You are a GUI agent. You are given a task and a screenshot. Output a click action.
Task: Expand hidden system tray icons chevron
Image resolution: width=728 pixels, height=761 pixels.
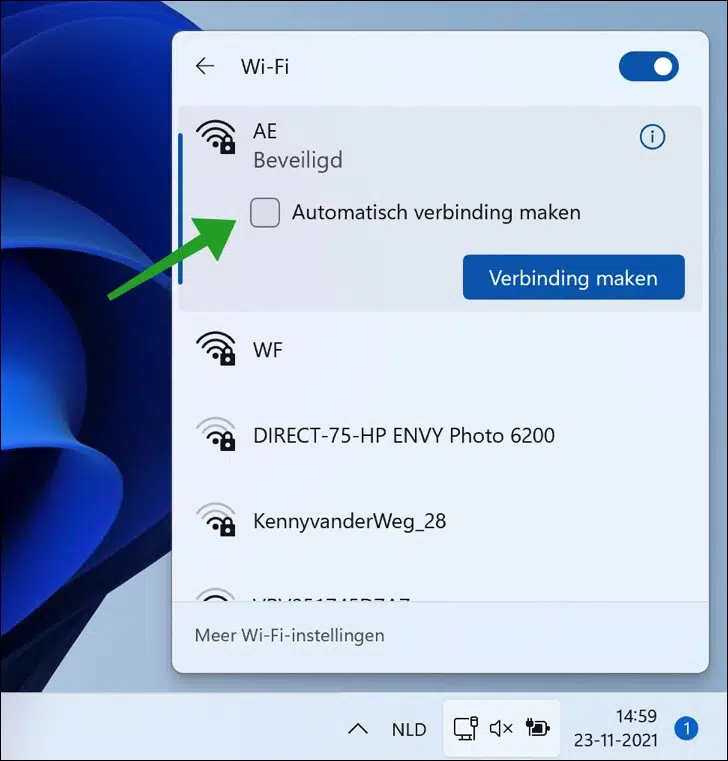pyautogui.click(x=358, y=728)
